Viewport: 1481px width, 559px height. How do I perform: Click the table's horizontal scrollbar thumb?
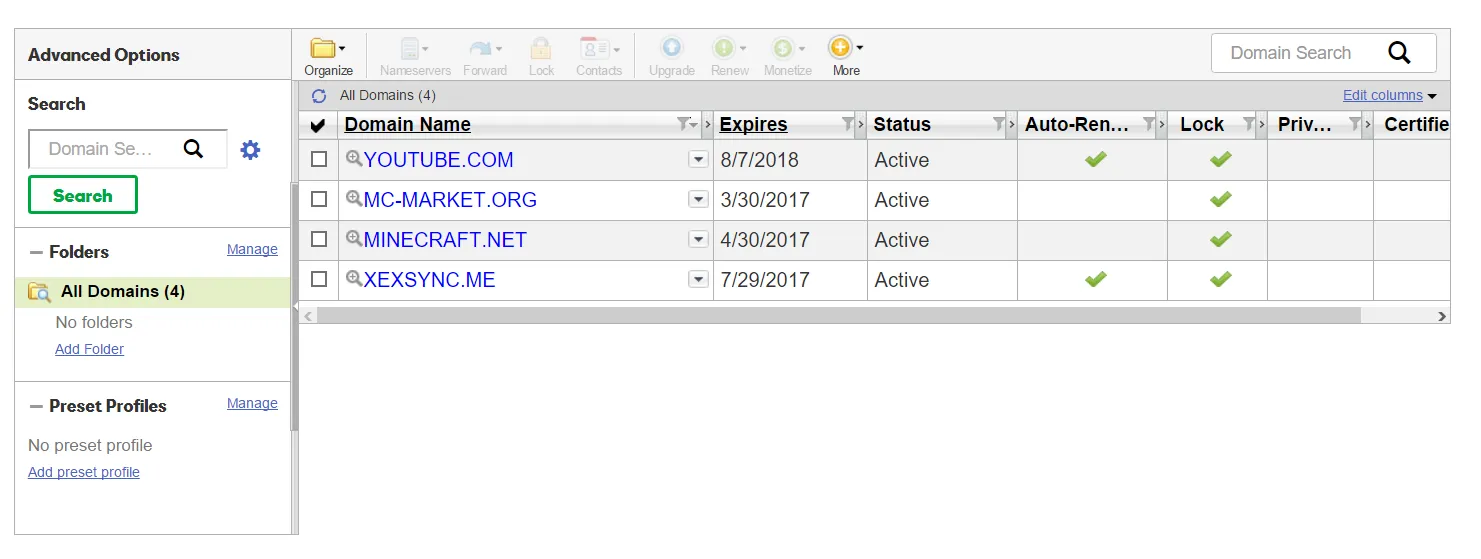(x=839, y=316)
